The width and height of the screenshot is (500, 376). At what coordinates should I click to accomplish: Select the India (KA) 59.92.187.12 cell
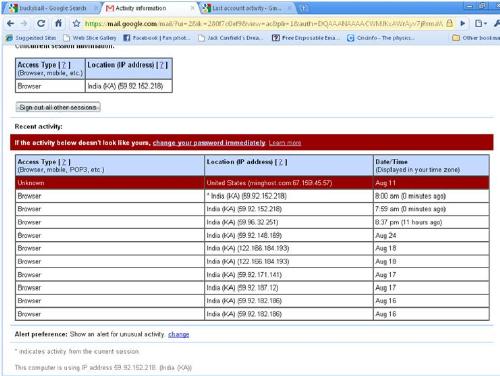point(289,288)
